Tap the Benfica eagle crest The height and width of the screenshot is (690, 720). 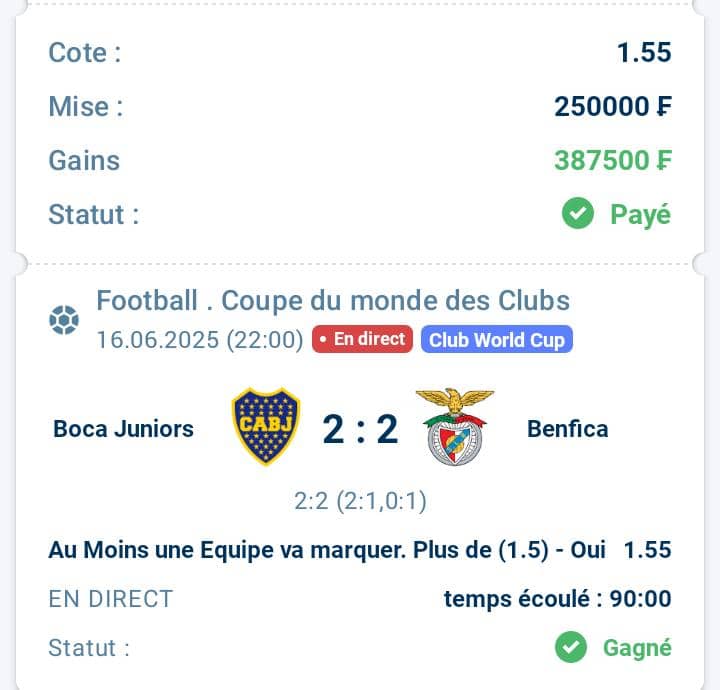coord(455,427)
